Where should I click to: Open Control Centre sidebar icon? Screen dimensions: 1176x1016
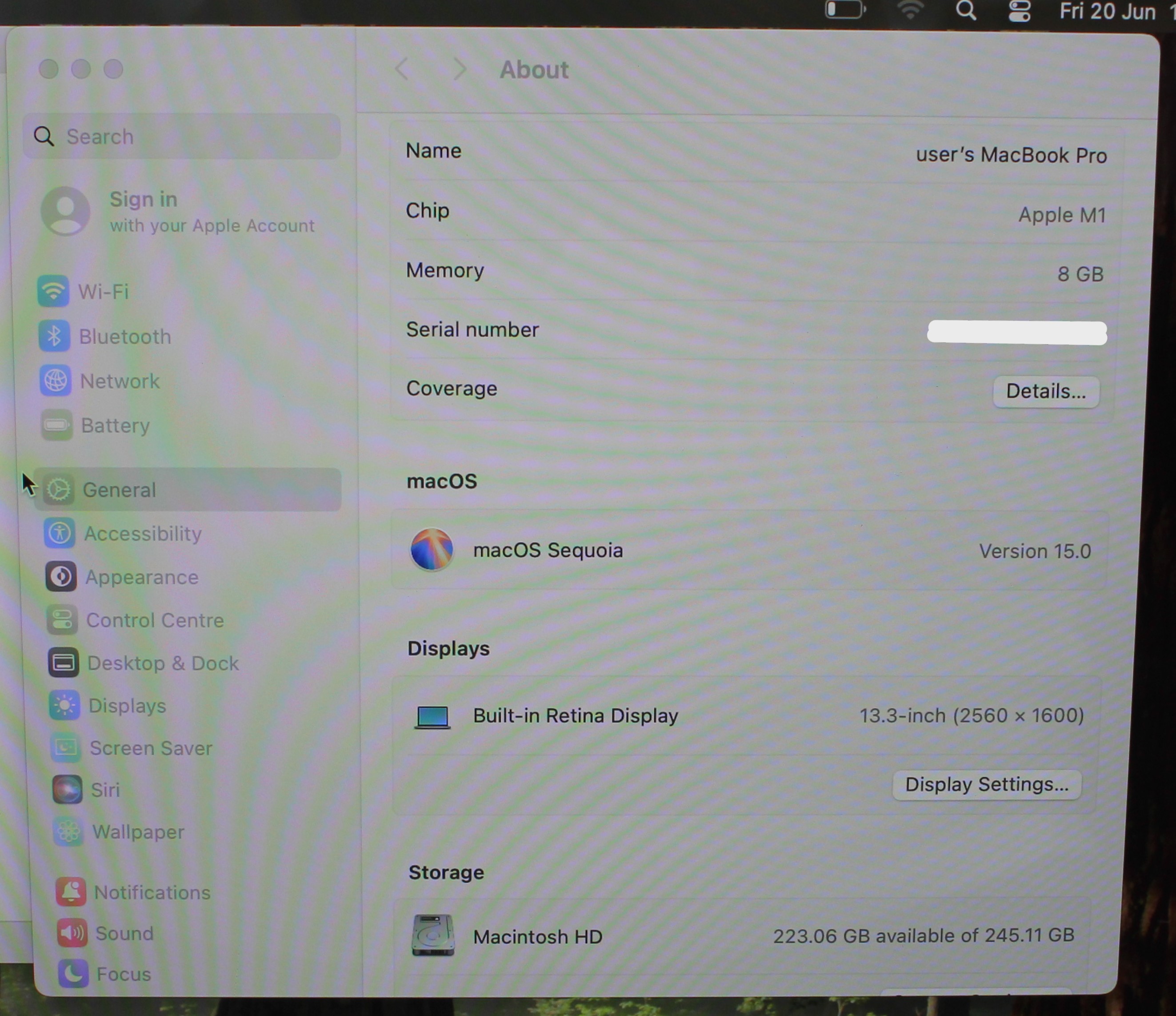62,619
